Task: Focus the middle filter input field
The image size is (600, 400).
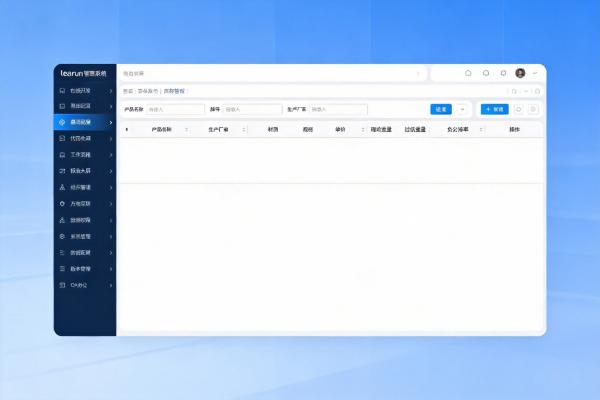Action: (x=253, y=109)
